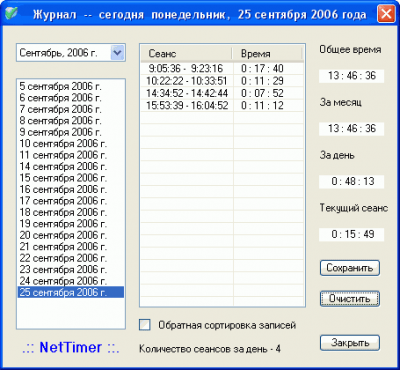Sort by the Сеанс column header
The width and height of the screenshot is (400, 370).
(186, 54)
